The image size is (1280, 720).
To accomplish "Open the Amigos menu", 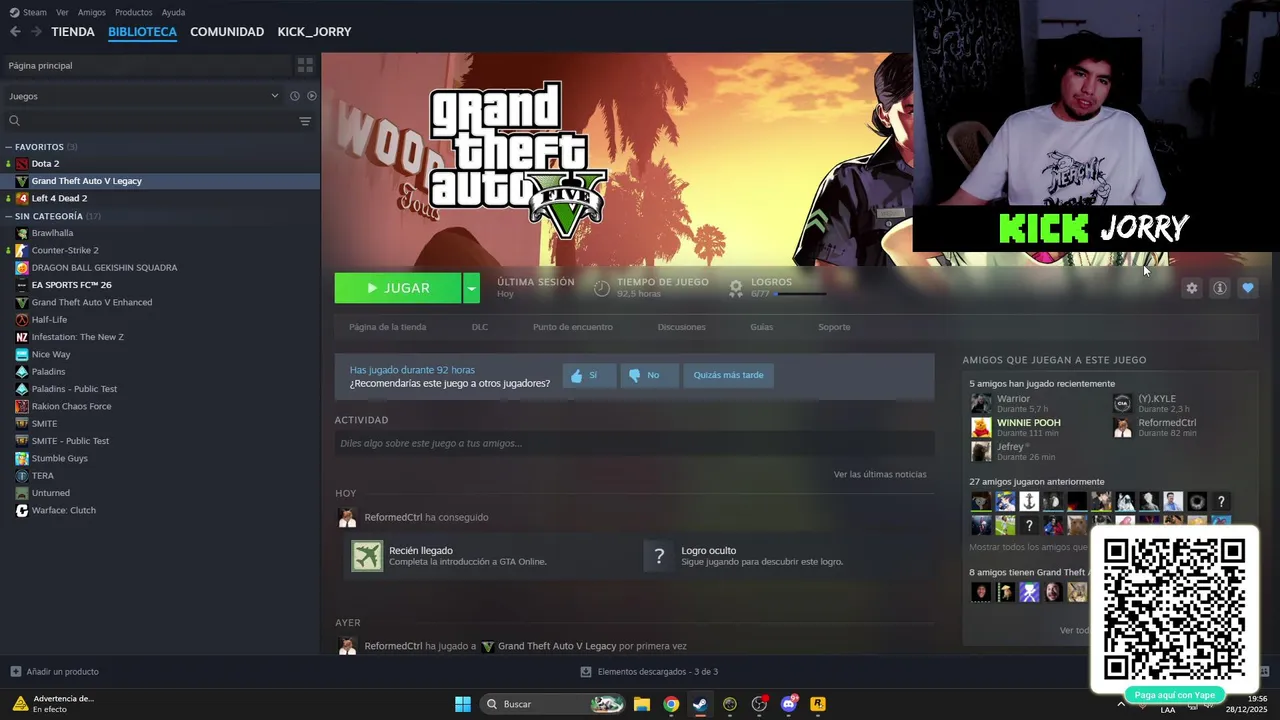I will point(92,12).
